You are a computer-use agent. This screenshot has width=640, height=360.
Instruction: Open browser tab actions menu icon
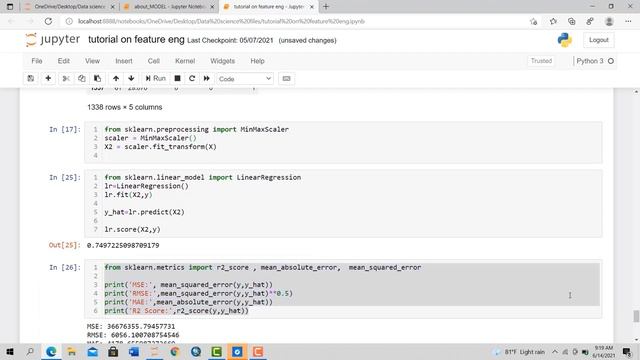point(10,7)
